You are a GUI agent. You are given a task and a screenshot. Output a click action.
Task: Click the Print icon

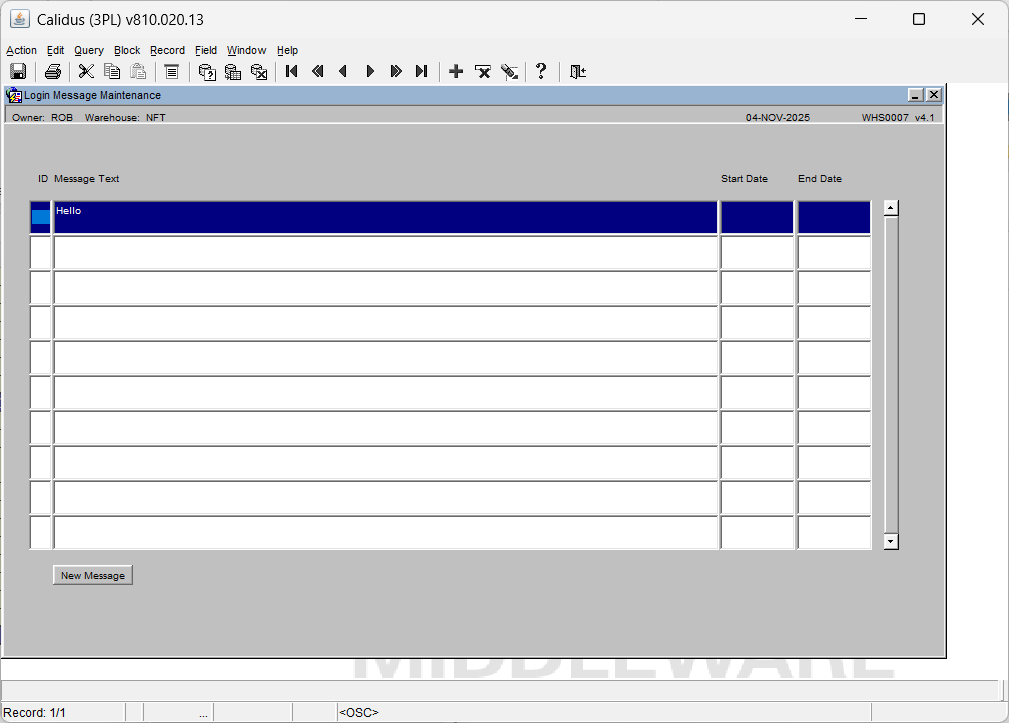[53, 71]
